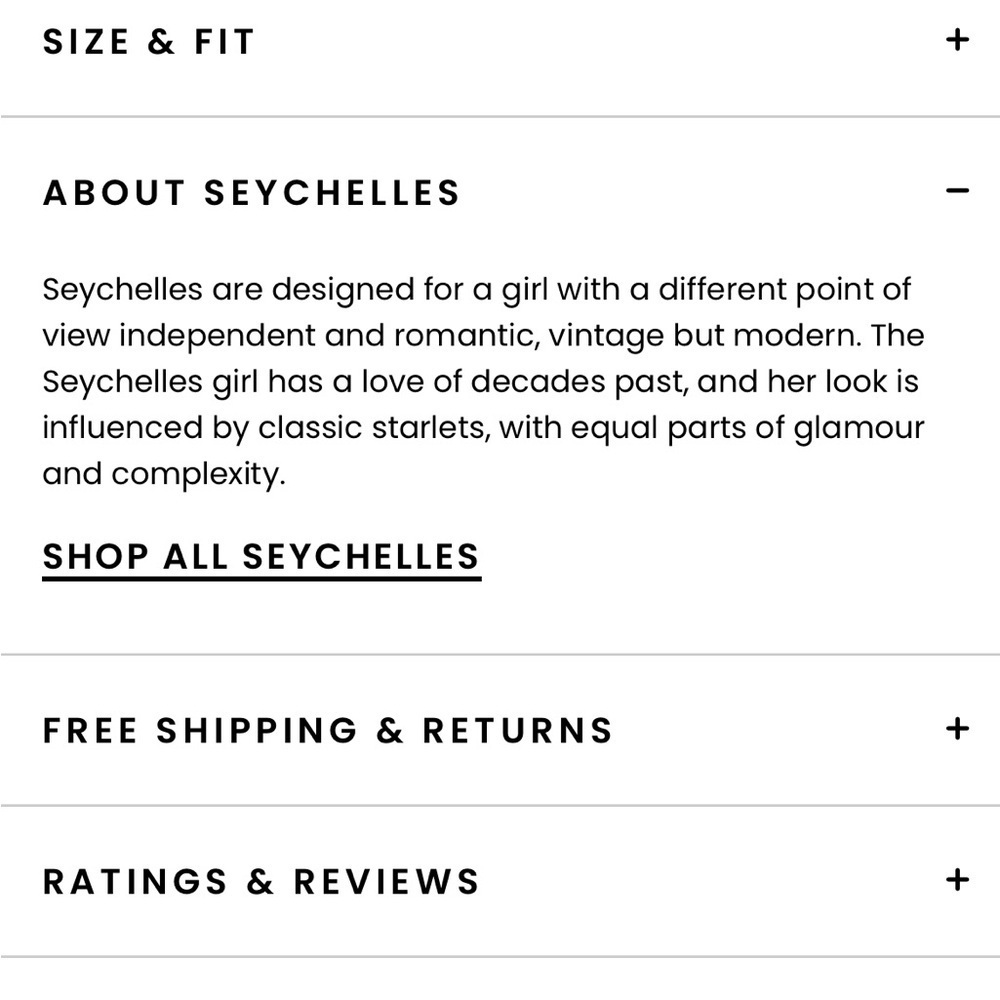1000x1000 pixels.
Task: Click plus icon beside Ratings & Reviews
Action: (957, 880)
